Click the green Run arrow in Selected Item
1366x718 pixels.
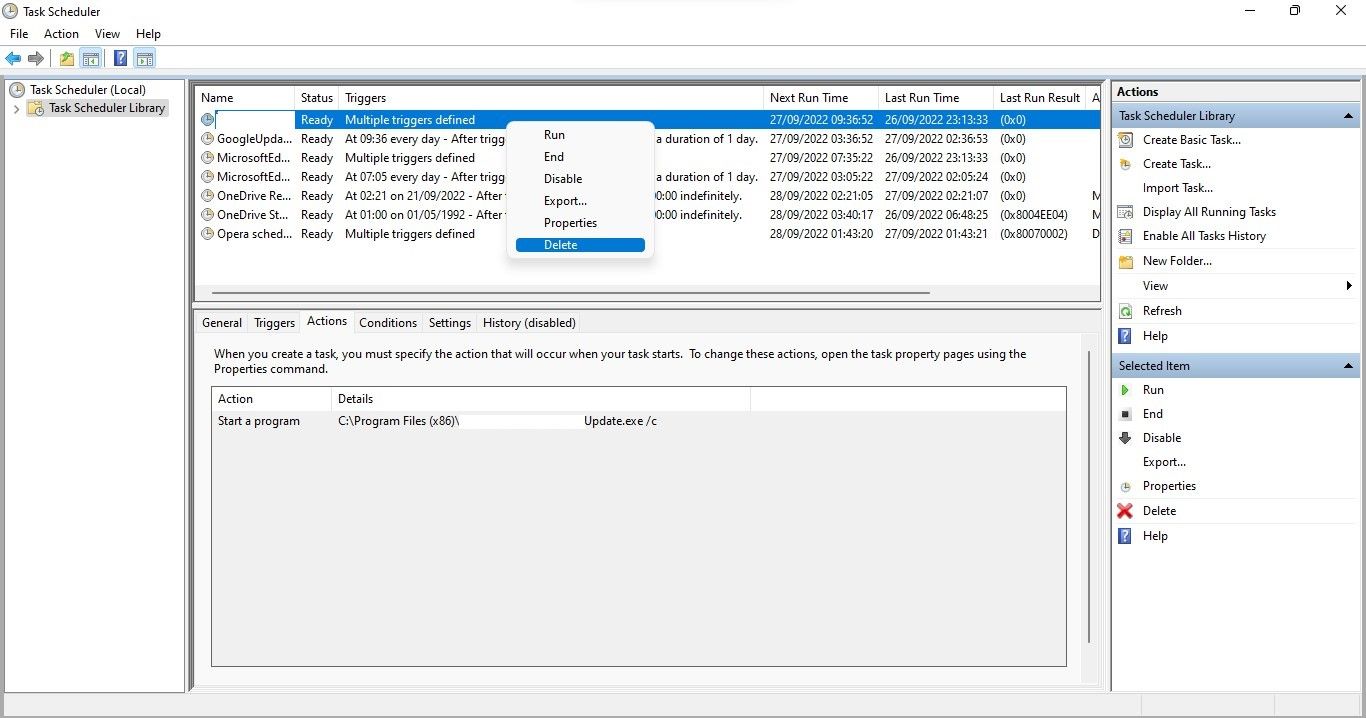(1125, 390)
